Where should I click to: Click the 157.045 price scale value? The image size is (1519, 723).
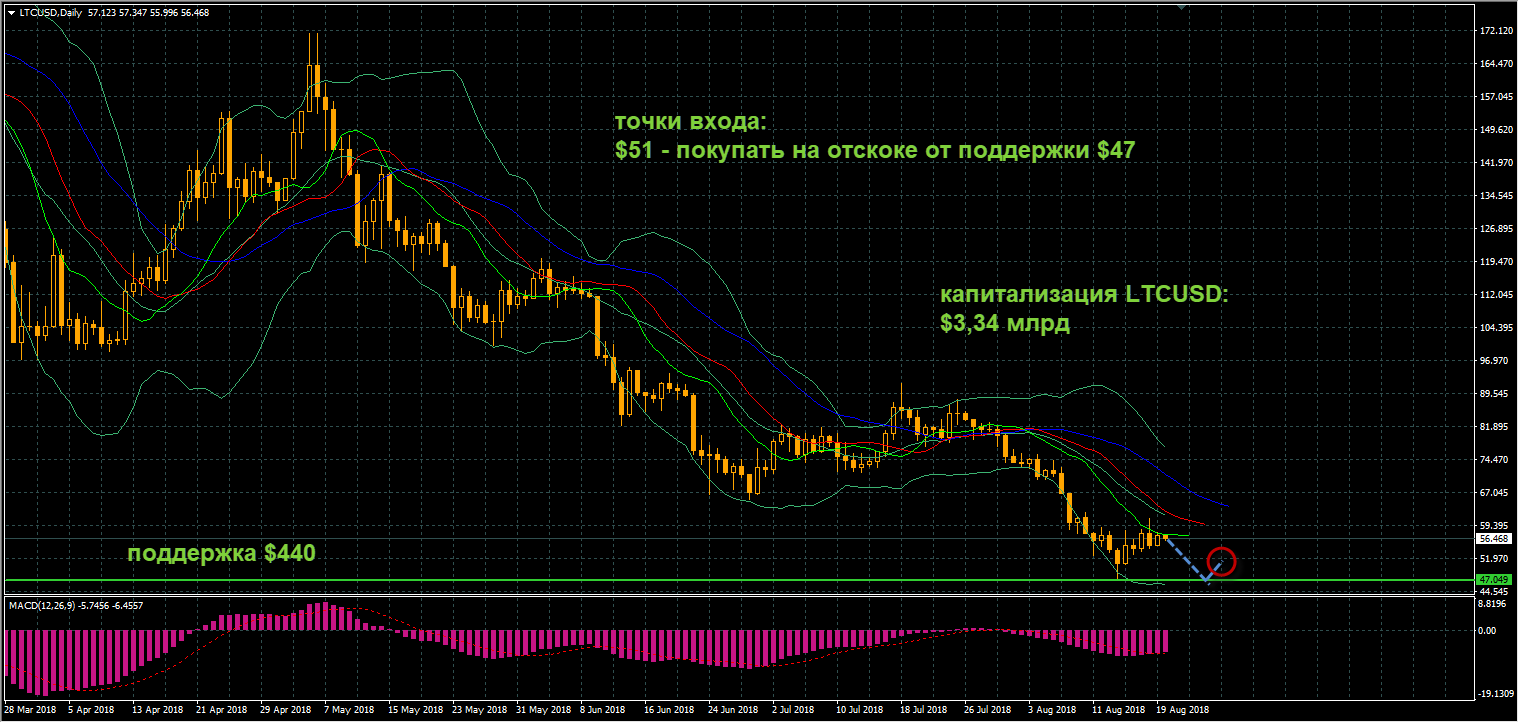[1494, 97]
